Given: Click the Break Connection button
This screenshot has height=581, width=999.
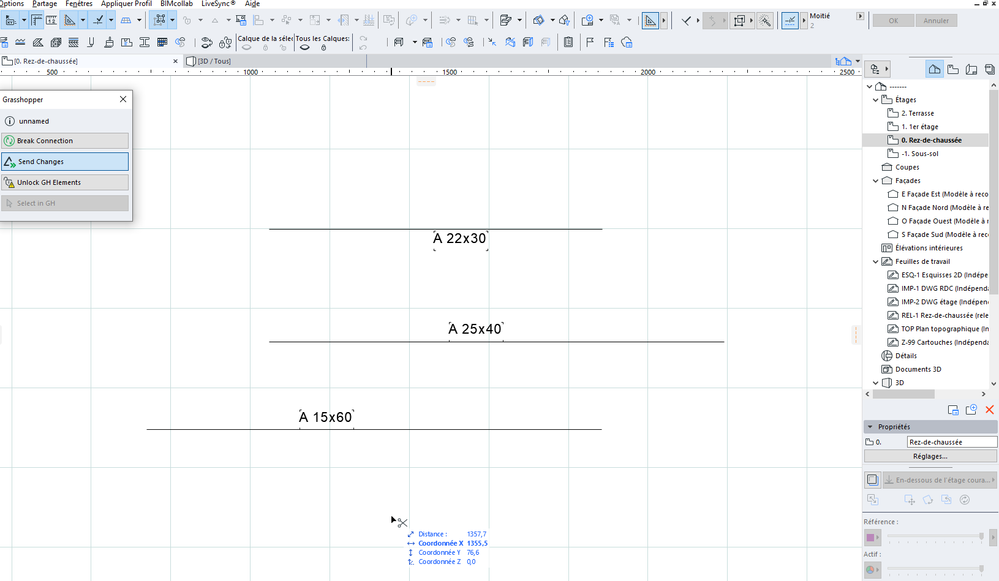Looking at the screenshot, I should tap(65, 141).
